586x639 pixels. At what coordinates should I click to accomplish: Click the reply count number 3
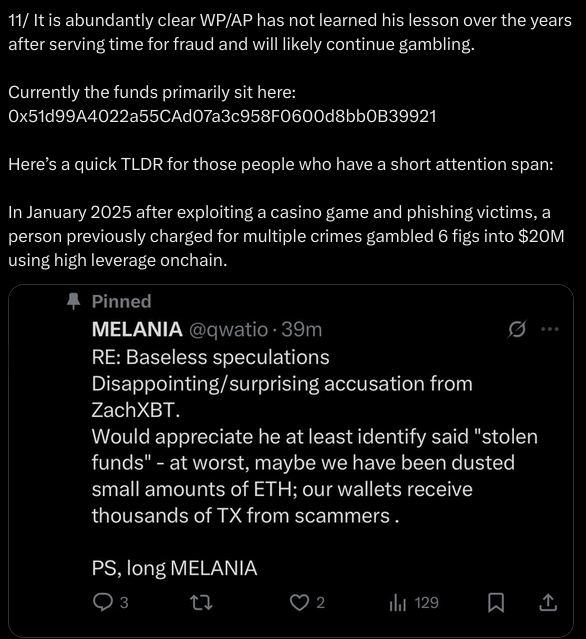click(x=124, y=603)
